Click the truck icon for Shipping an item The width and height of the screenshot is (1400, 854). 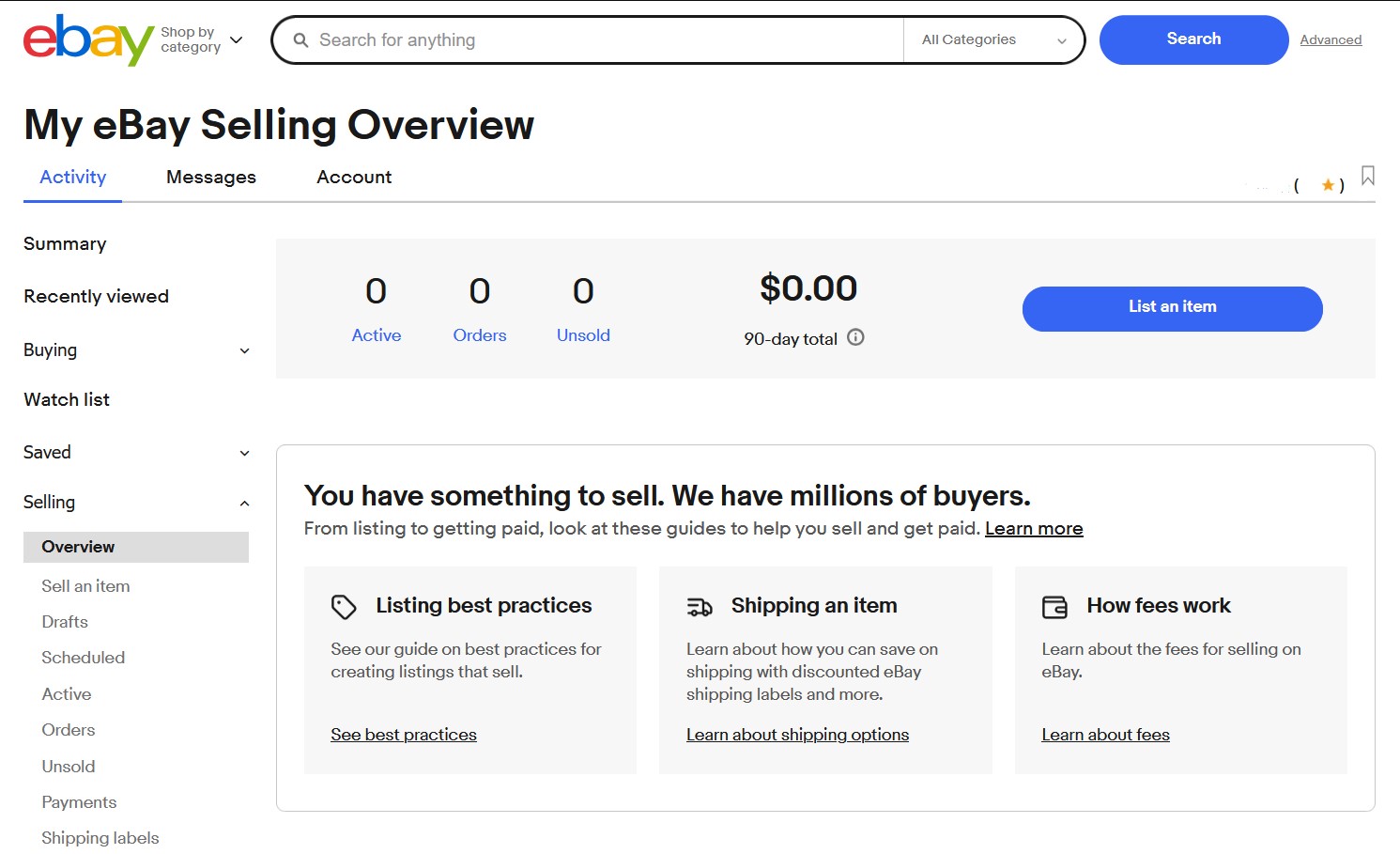699,607
